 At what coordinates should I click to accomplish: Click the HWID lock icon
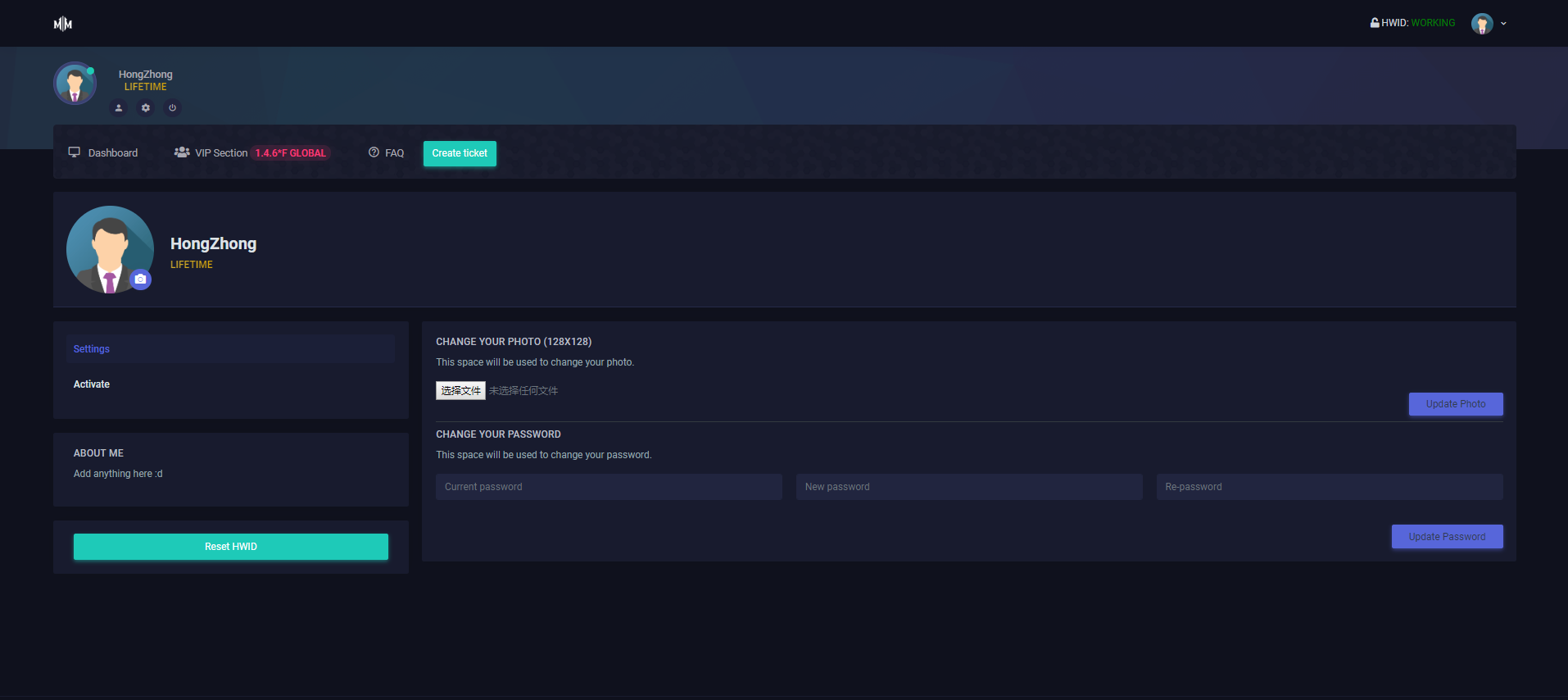[1375, 23]
